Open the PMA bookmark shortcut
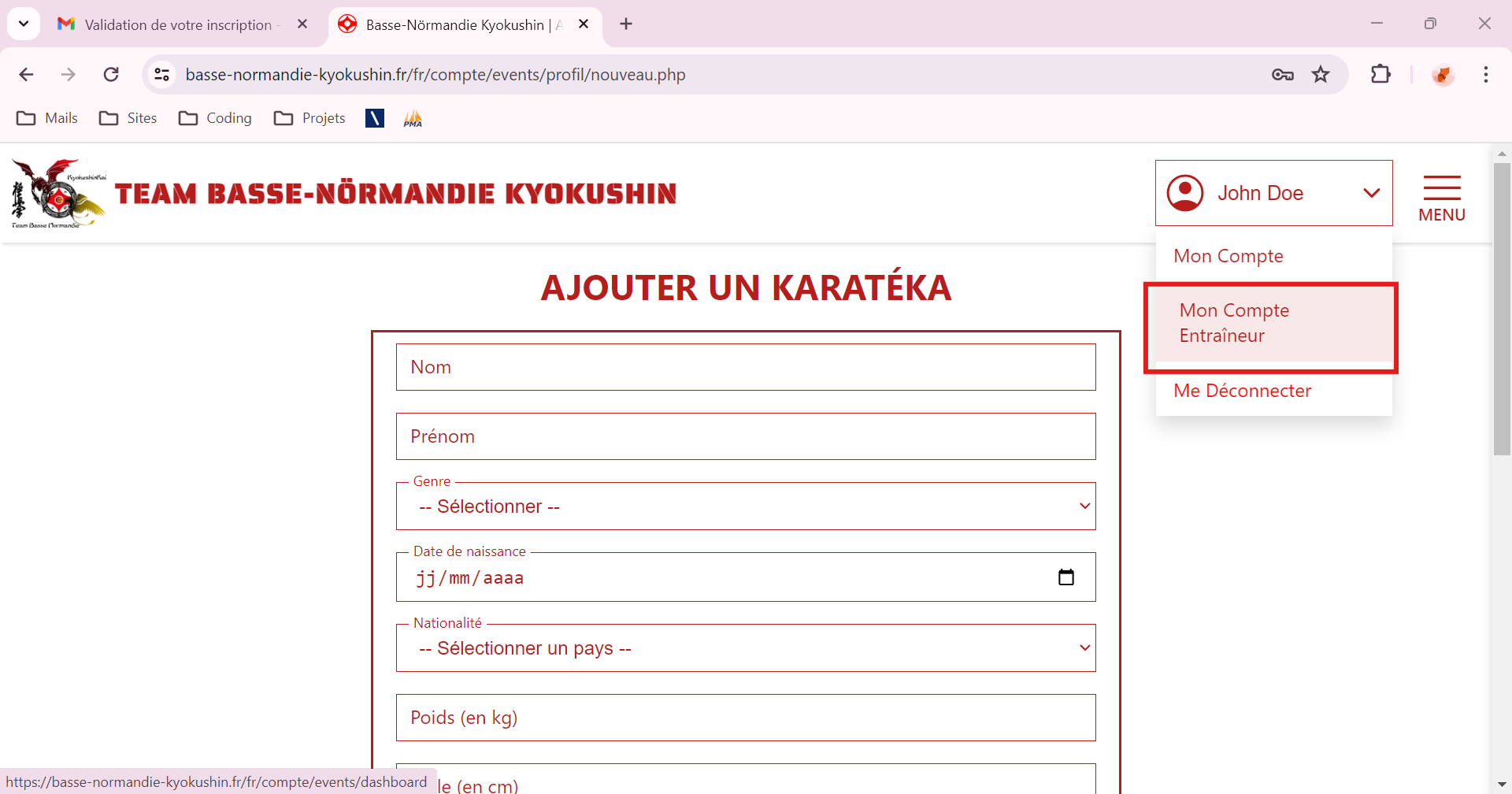Image resolution: width=1512 pixels, height=794 pixels. [x=413, y=118]
